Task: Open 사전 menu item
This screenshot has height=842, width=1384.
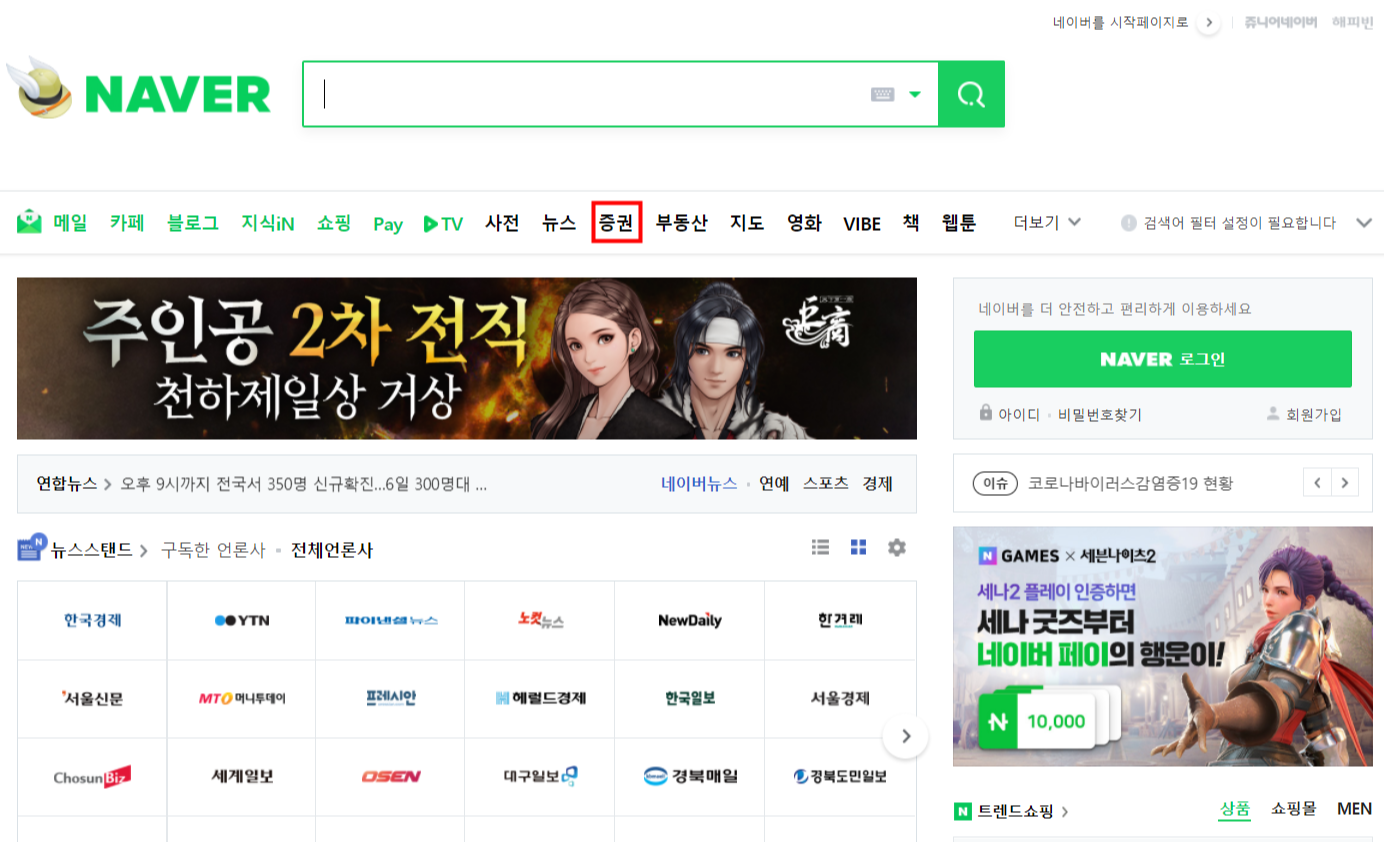Action: [502, 223]
